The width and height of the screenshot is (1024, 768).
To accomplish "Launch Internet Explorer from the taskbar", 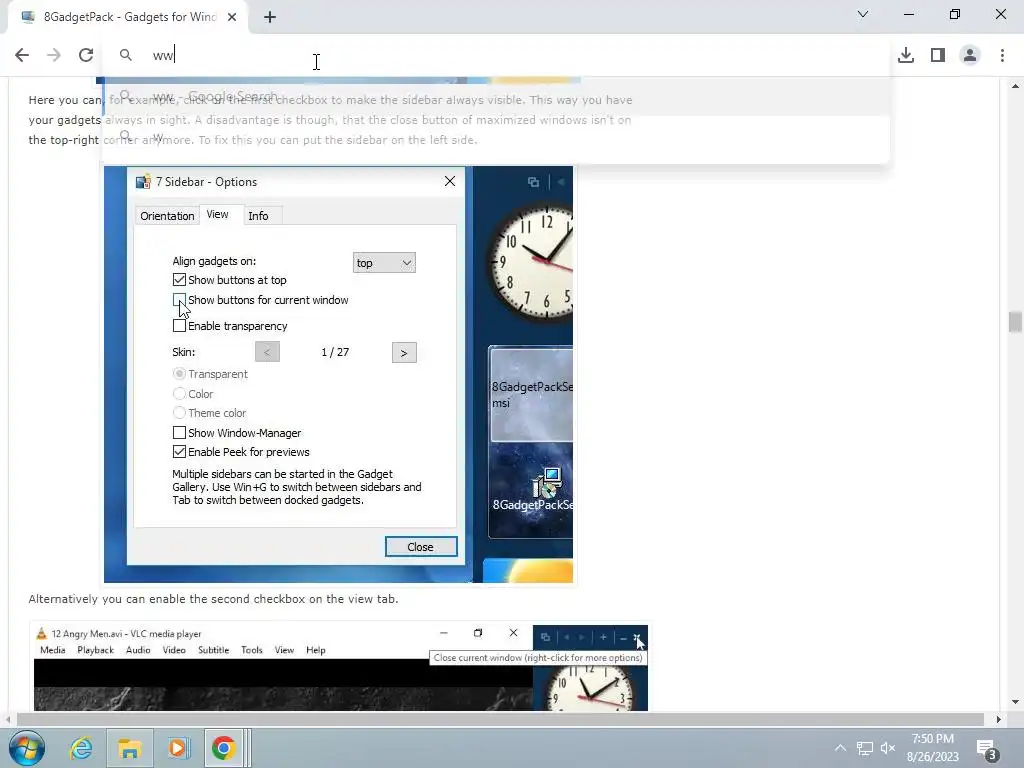I will (x=81, y=748).
